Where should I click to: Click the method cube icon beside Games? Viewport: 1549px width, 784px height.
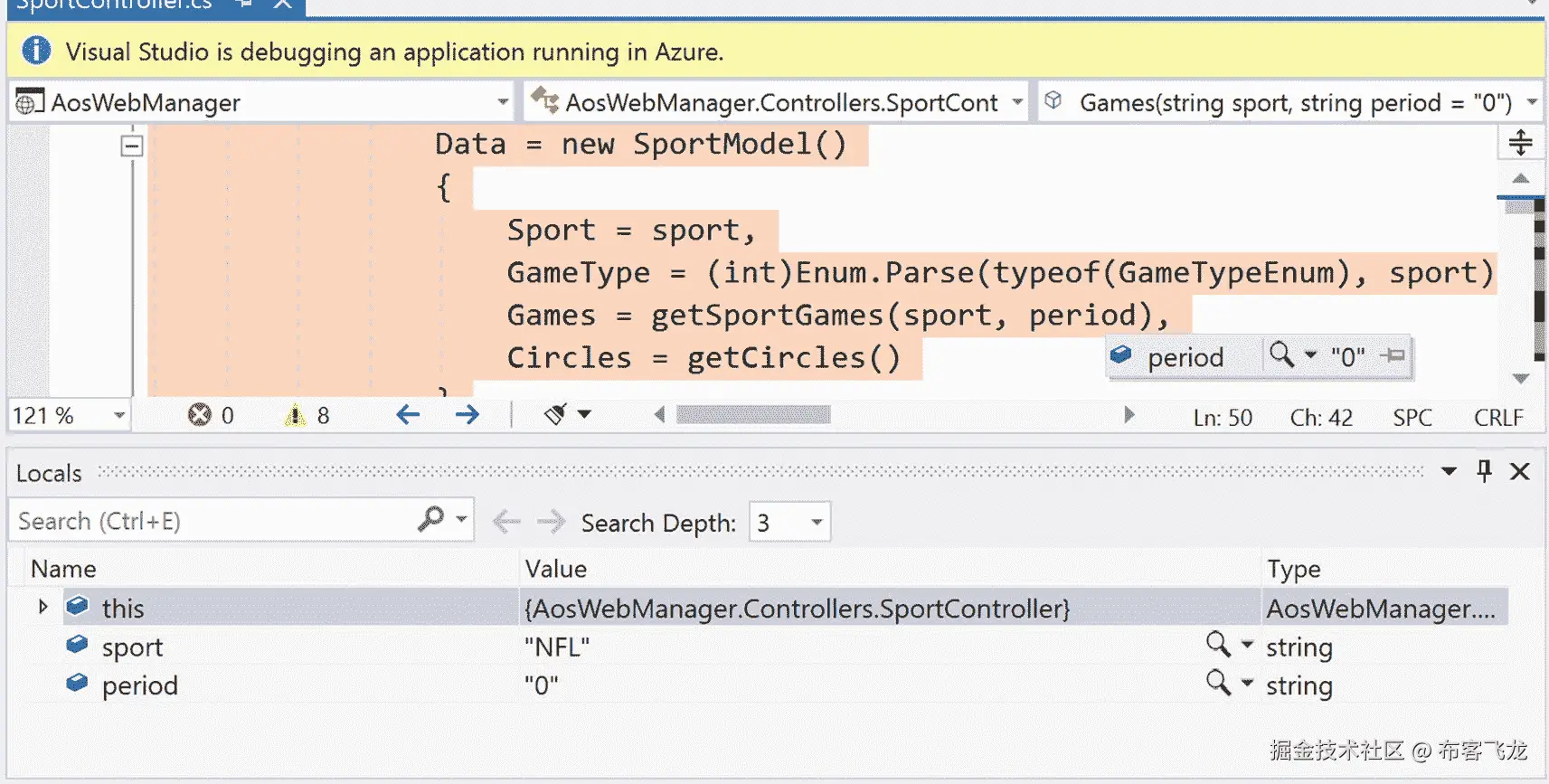(1053, 99)
